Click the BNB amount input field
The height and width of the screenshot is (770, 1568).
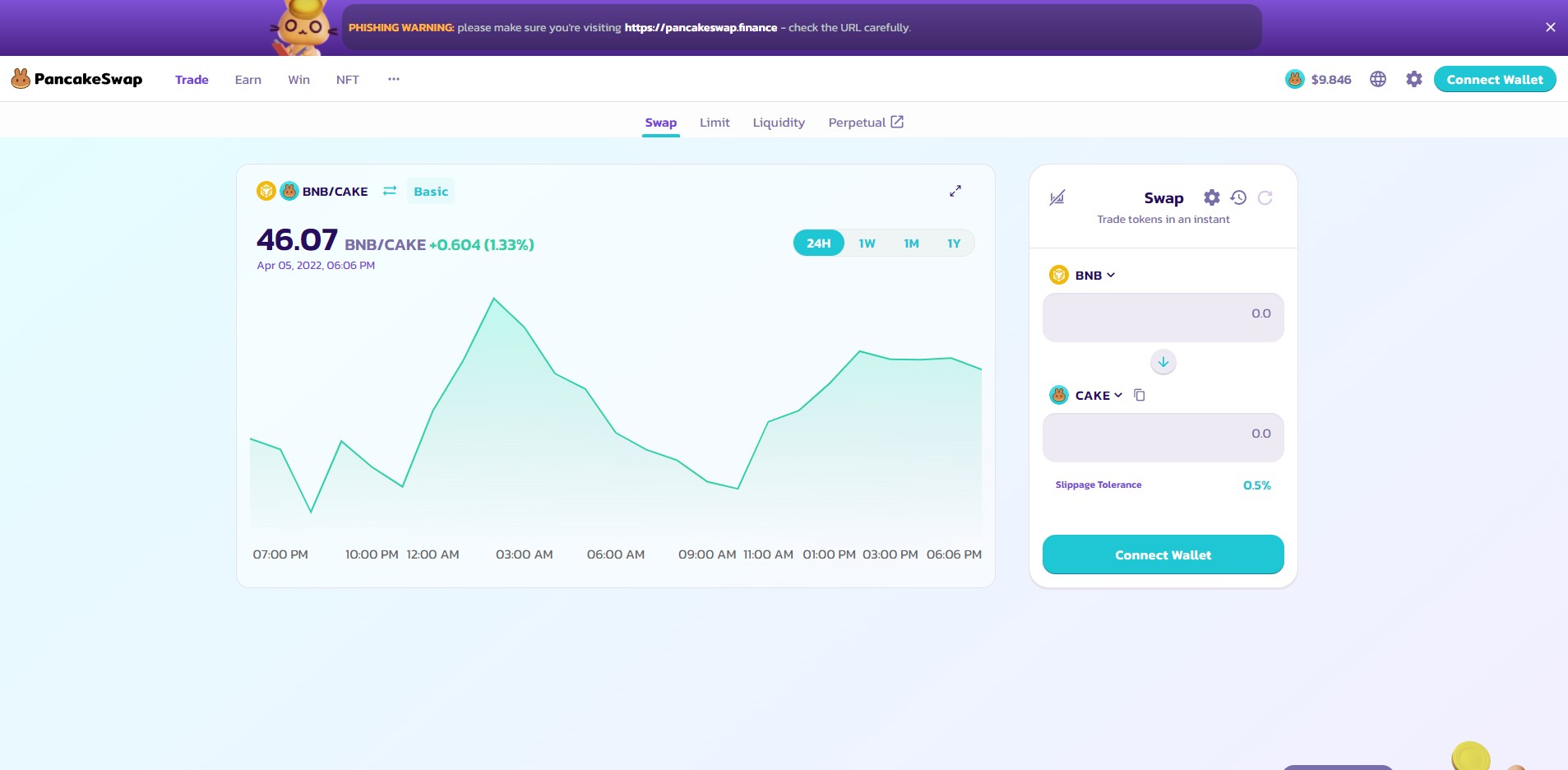pos(1163,318)
